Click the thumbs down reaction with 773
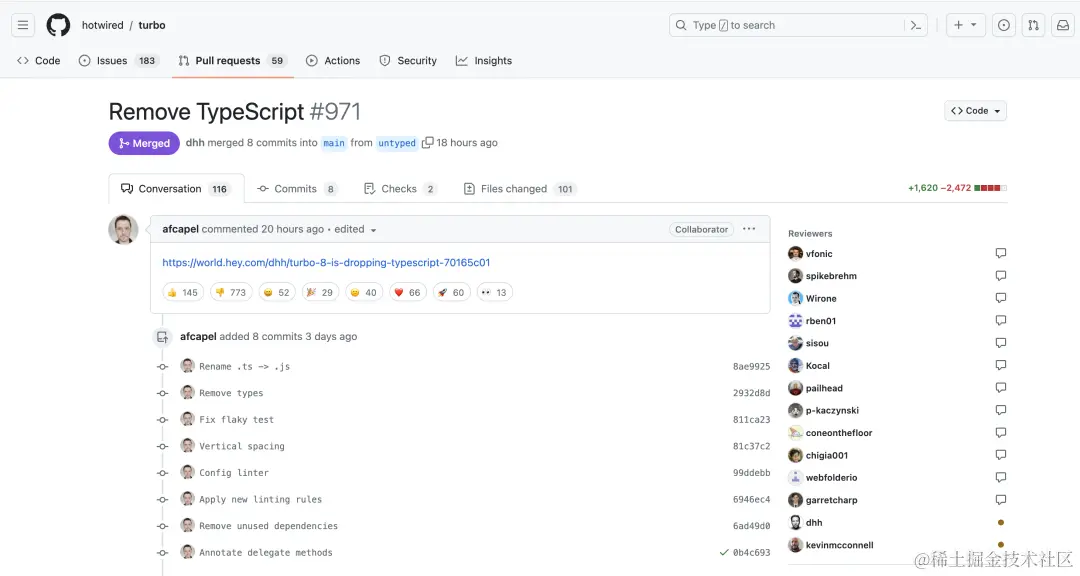This screenshot has height=576, width=1080. (231, 292)
